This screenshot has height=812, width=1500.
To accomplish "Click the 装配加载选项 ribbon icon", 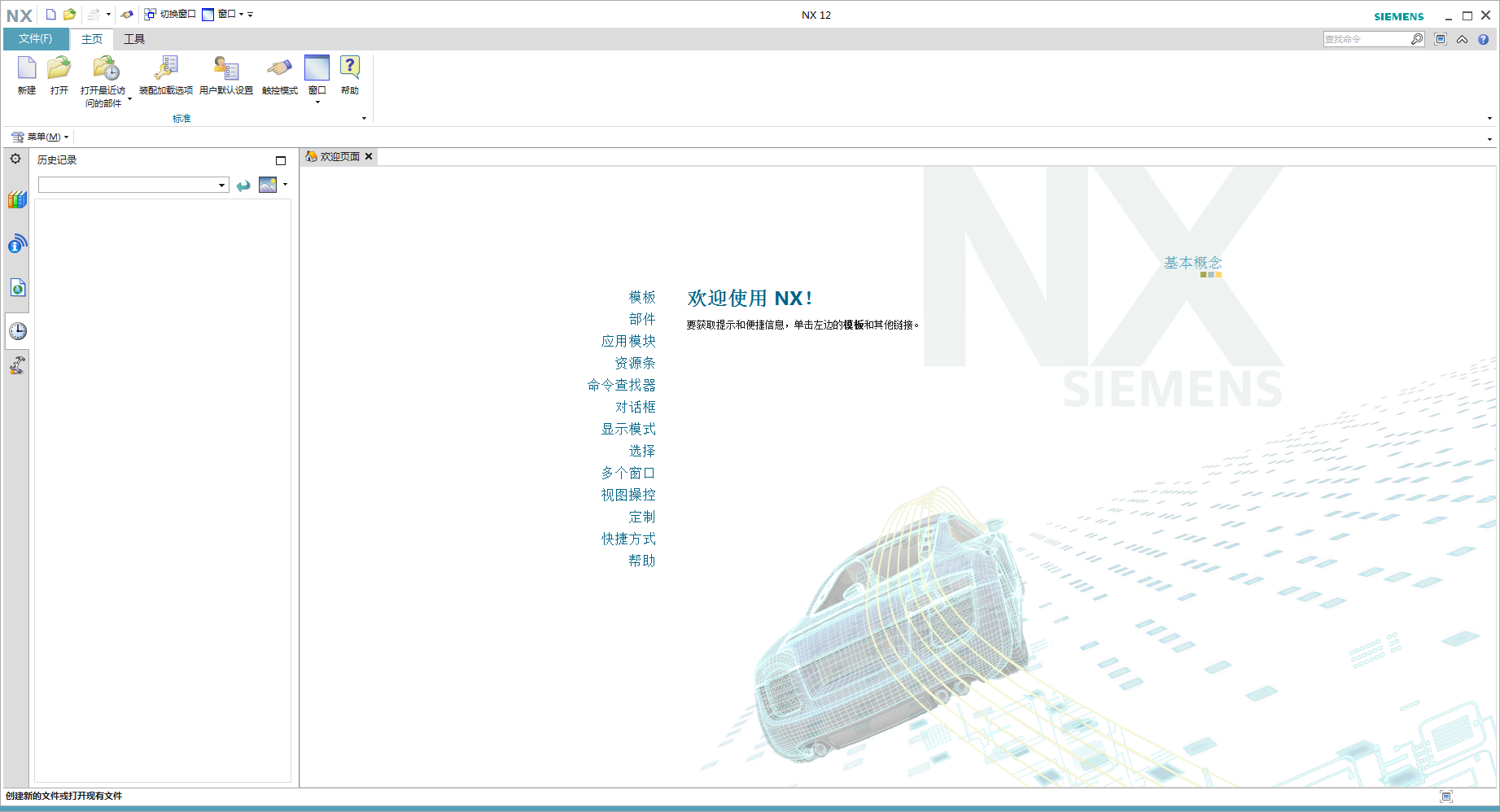I will pyautogui.click(x=165, y=77).
